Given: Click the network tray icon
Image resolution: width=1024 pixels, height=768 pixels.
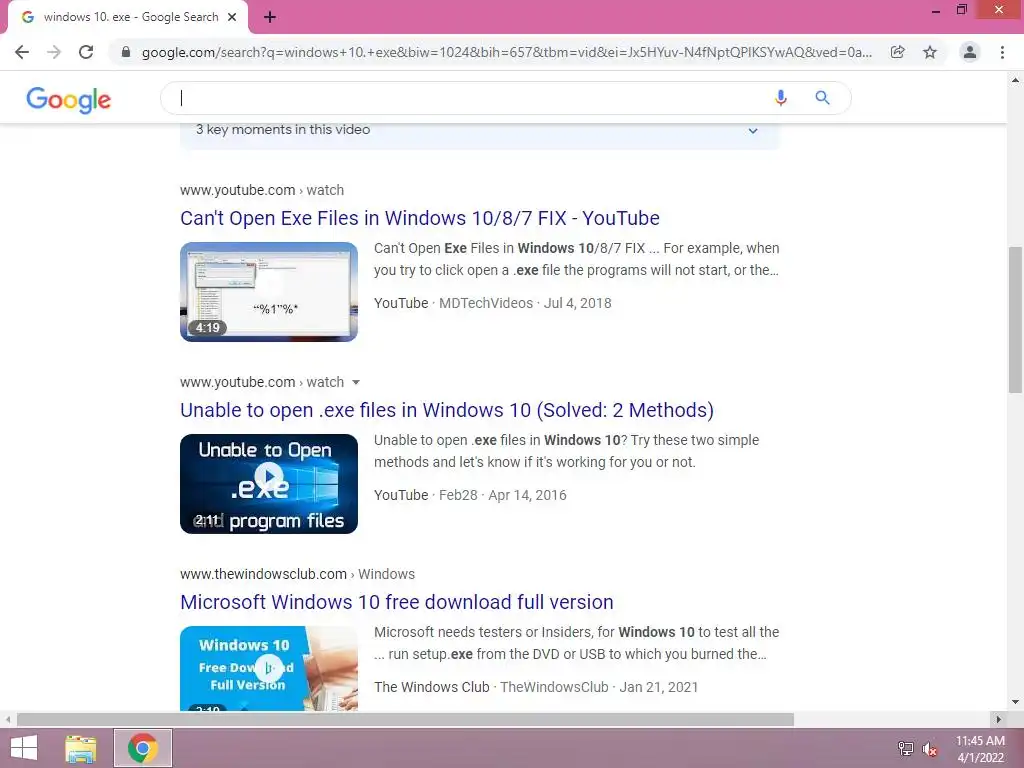Looking at the screenshot, I should pos(905,749).
